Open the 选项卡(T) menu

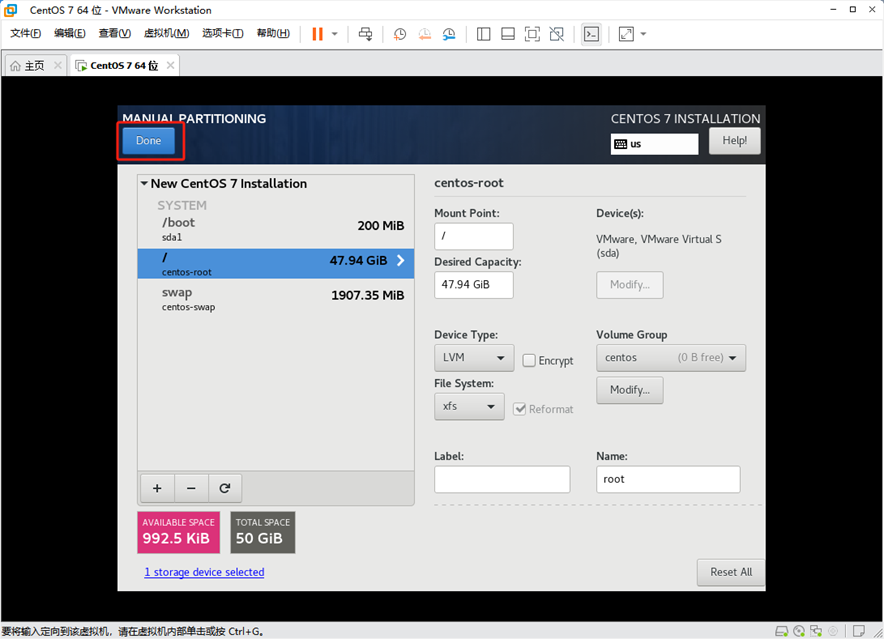[223, 33]
